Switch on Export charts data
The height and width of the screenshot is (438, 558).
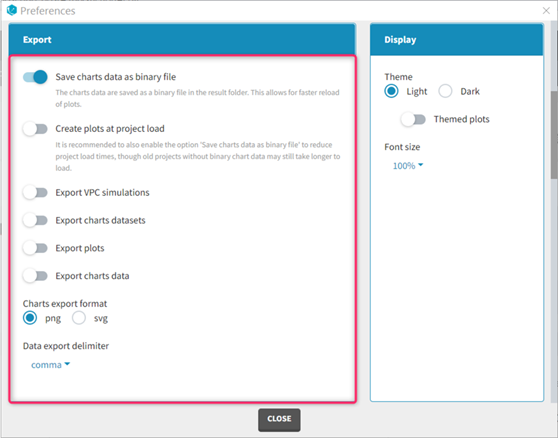(35, 276)
